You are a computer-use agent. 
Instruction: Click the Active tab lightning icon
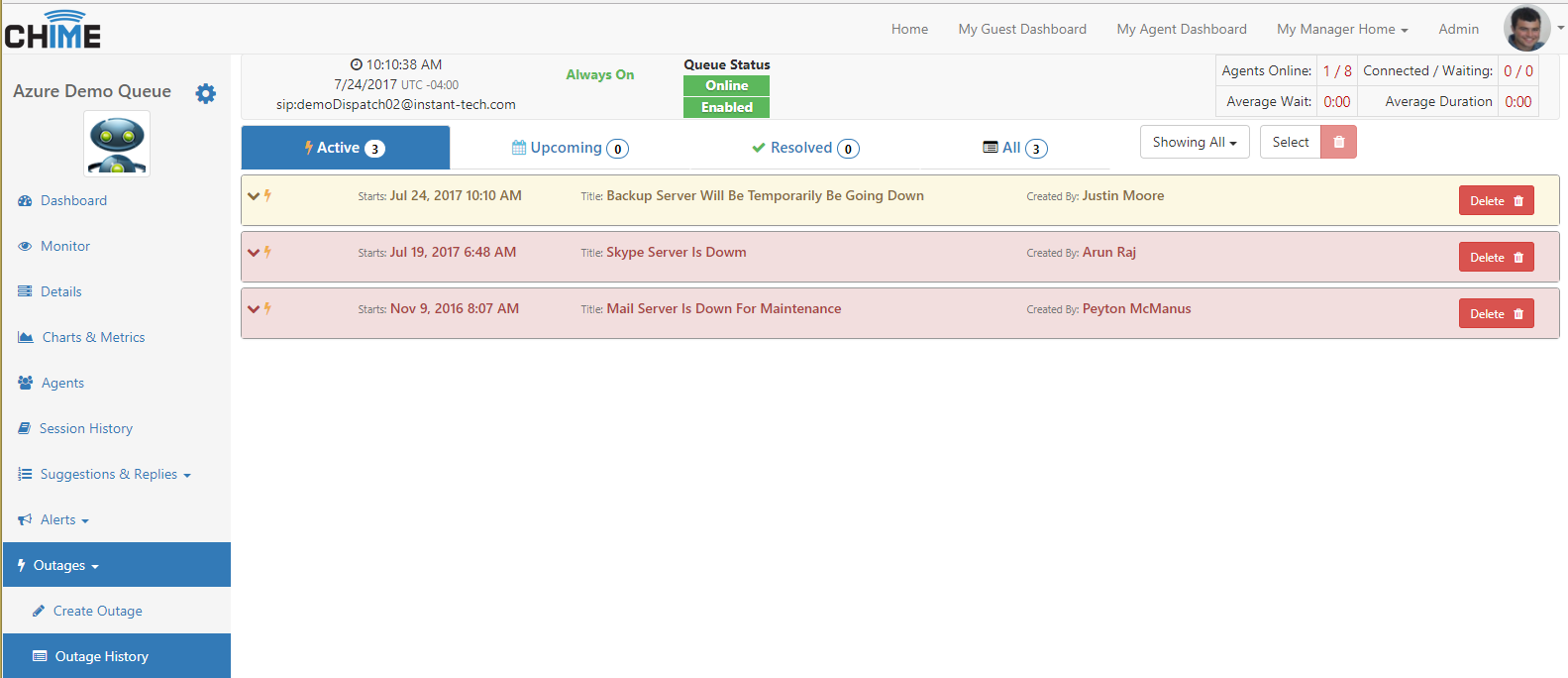309,148
